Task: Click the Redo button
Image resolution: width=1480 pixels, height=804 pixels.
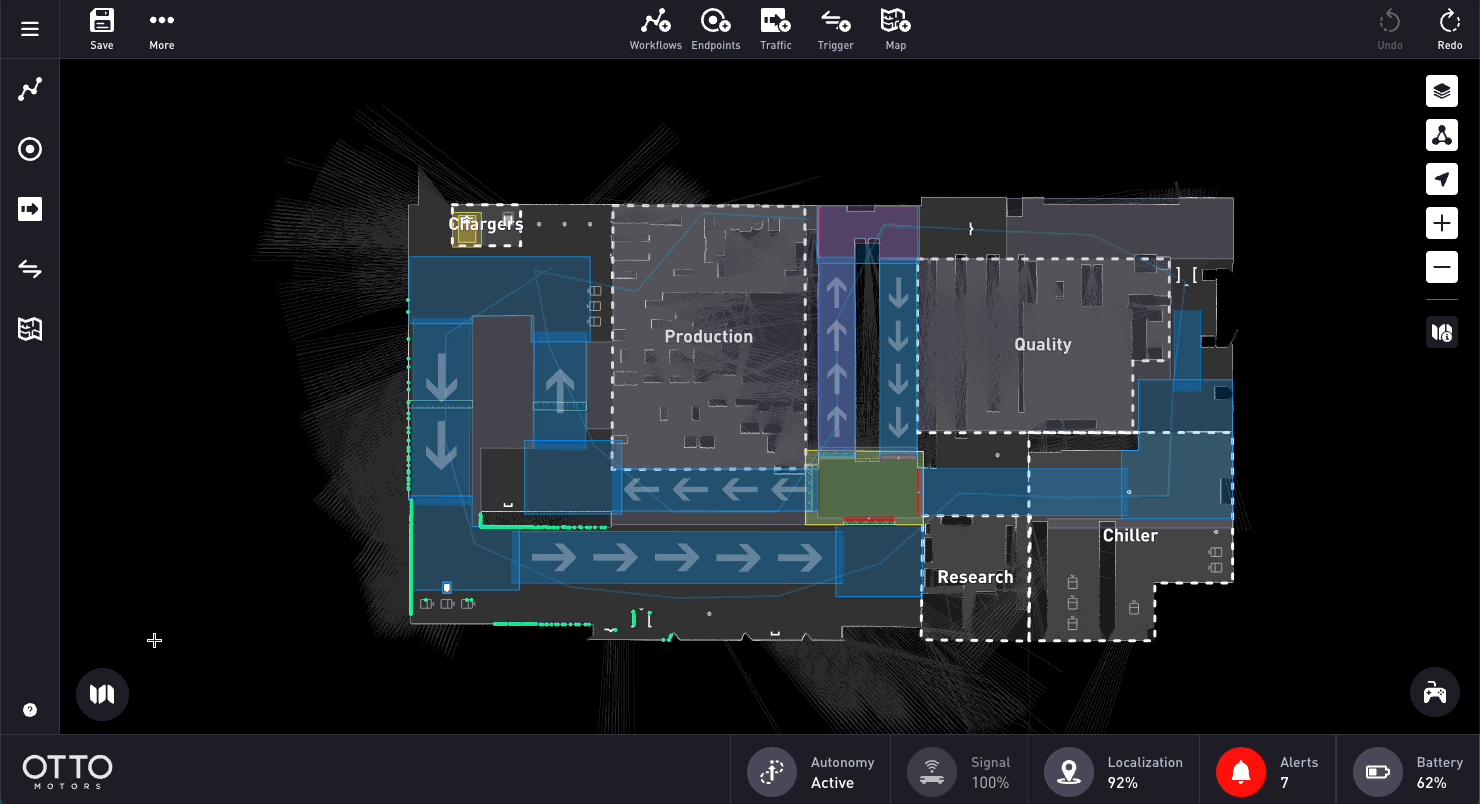Action: pos(1450,29)
